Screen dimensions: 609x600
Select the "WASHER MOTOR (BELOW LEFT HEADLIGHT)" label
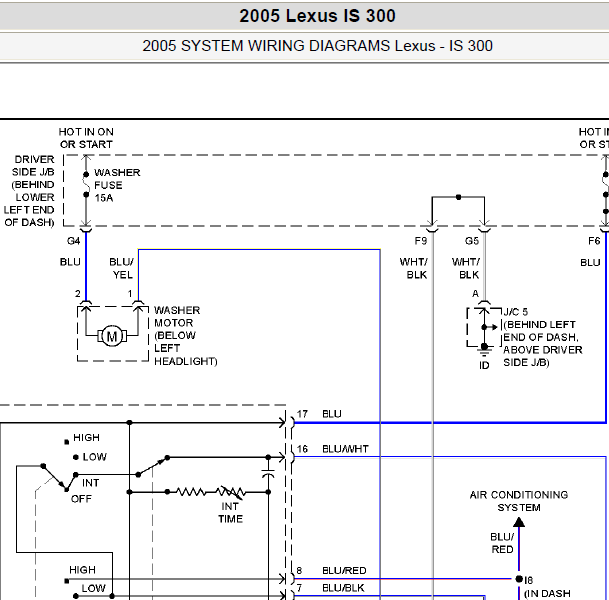pos(185,336)
